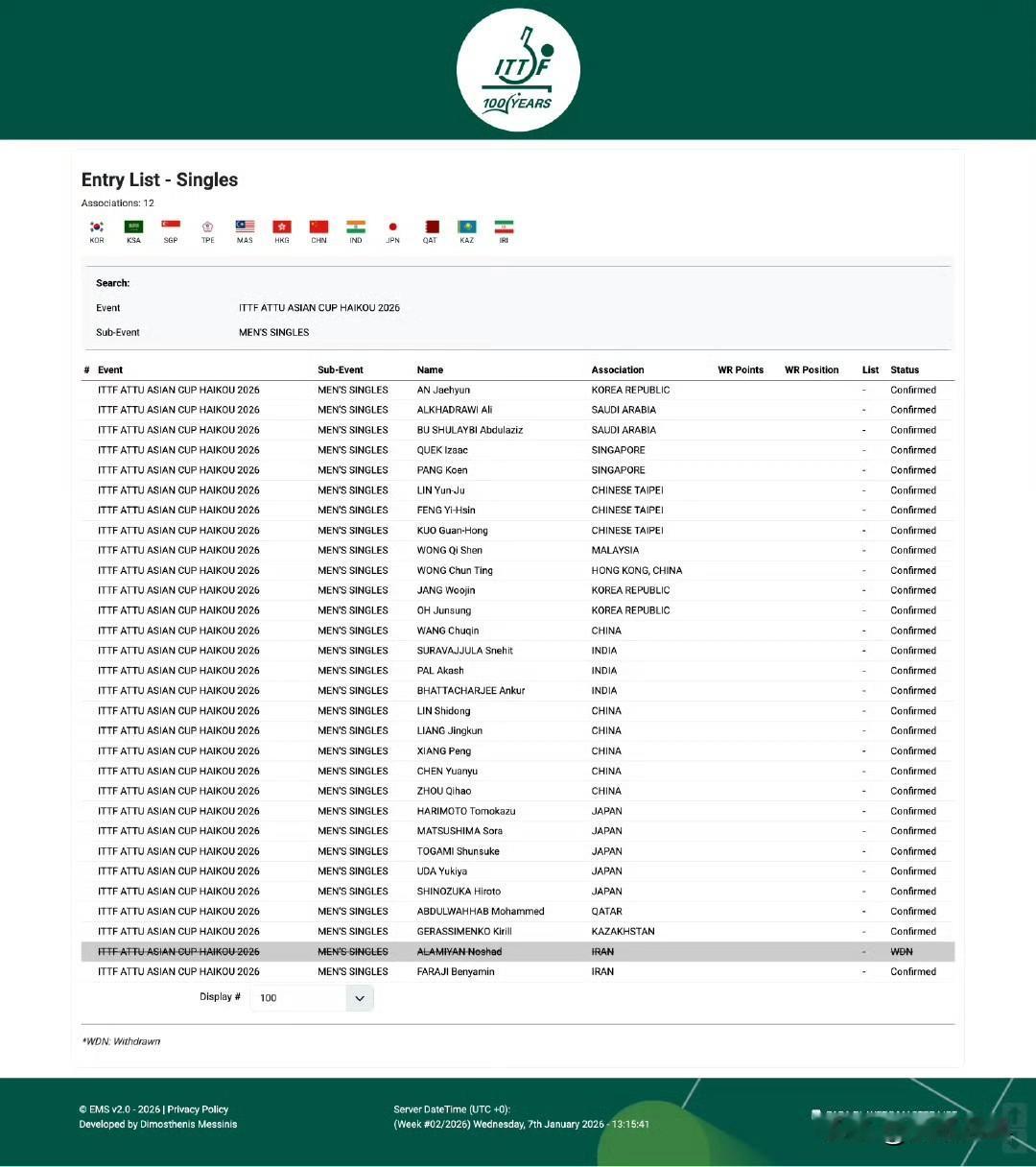Click the name GERASSIMENKO Kirill
The height and width of the screenshot is (1167, 1036).
pos(464,932)
